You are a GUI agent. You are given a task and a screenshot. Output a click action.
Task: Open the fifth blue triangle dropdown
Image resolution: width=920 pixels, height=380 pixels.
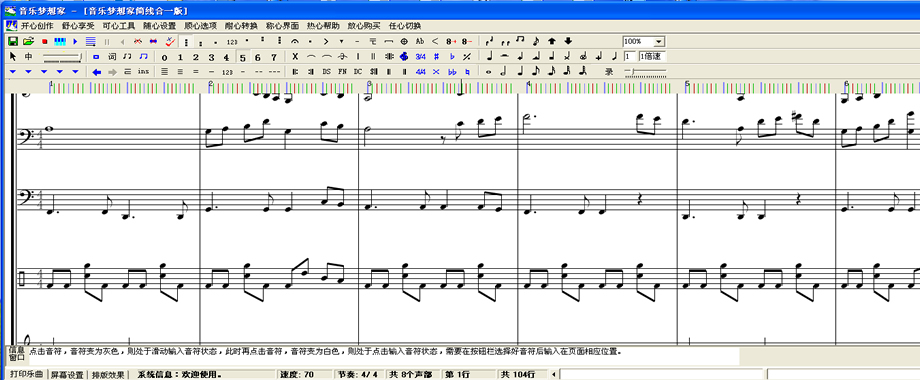(75, 72)
